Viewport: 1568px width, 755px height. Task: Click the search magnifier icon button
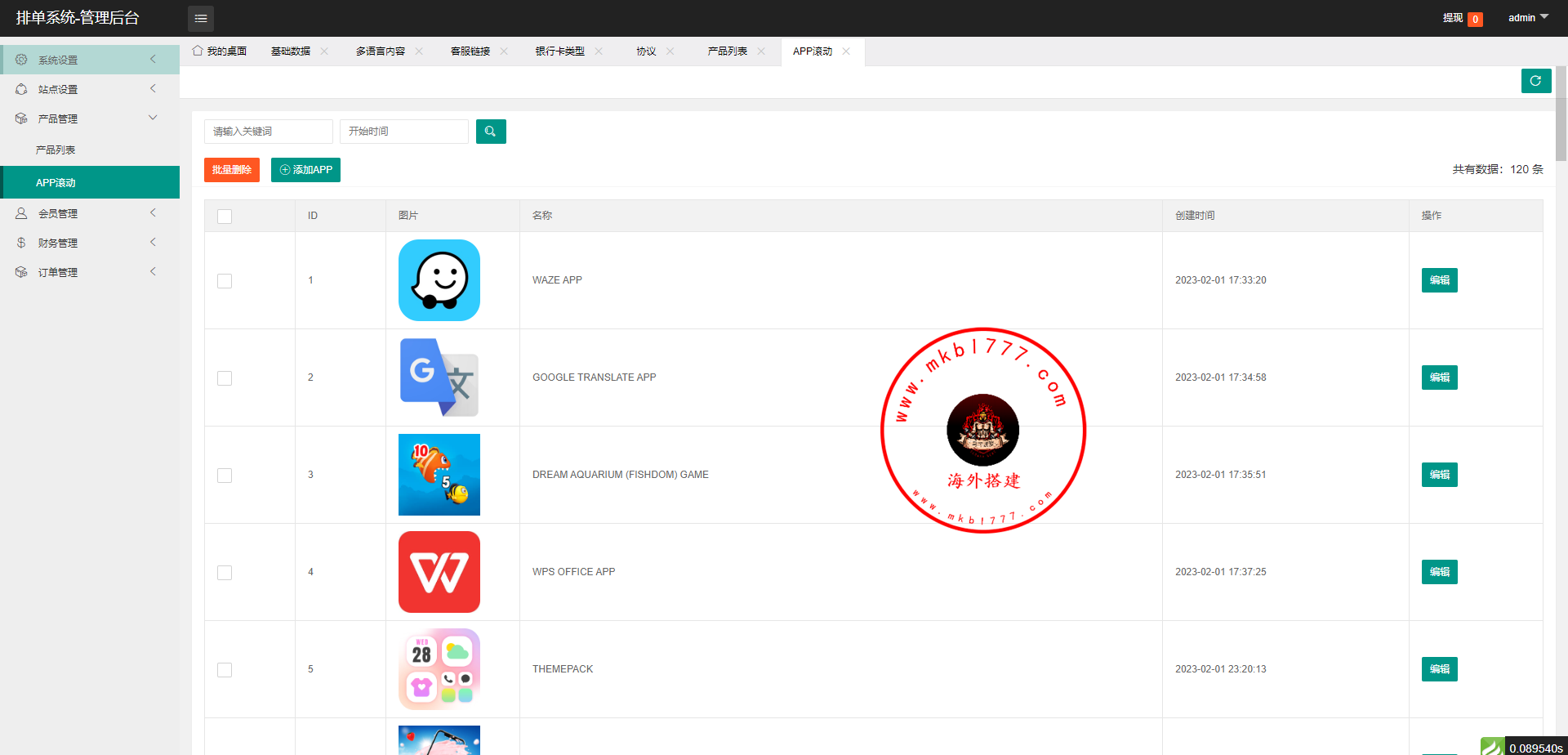point(491,132)
